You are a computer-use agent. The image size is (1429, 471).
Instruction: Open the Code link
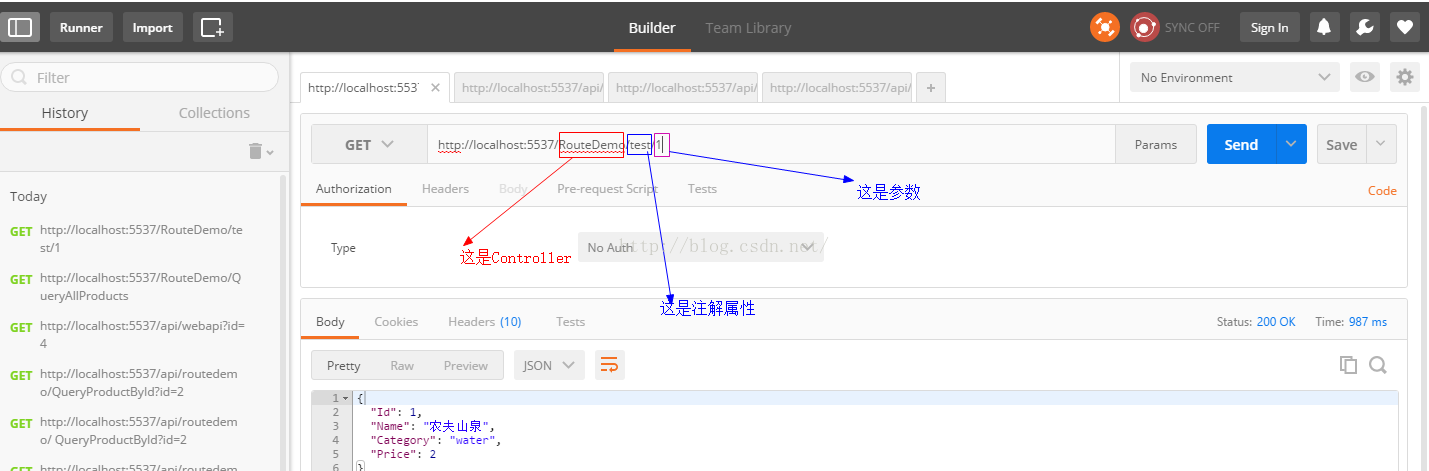1382,190
